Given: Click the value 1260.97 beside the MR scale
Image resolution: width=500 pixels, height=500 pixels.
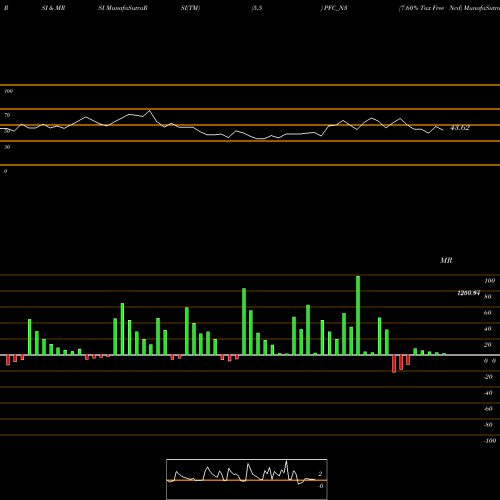Looking at the screenshot, I should point(469,293).
